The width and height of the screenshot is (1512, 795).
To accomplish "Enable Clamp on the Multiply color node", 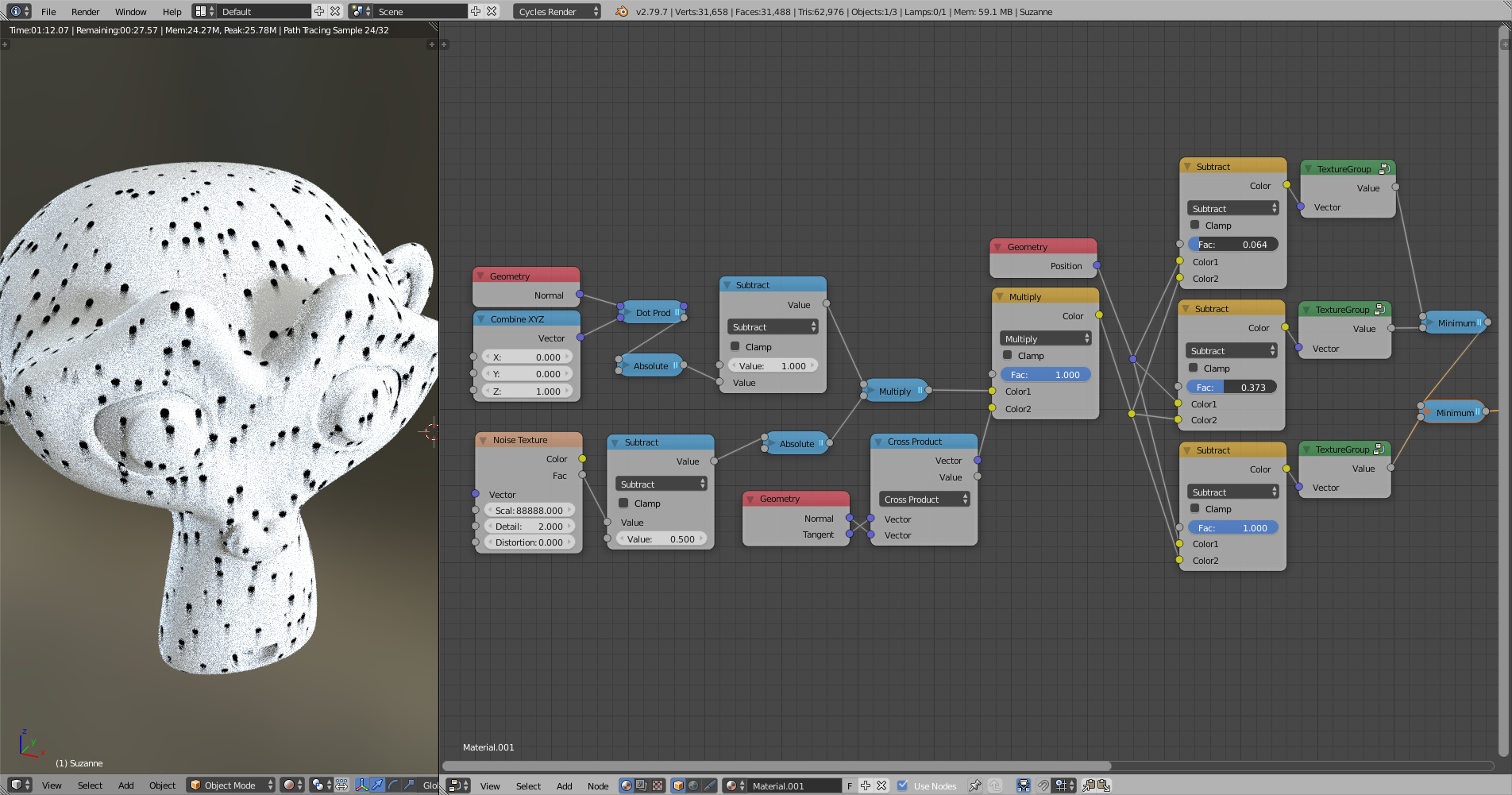I will tap(1008, 355).
